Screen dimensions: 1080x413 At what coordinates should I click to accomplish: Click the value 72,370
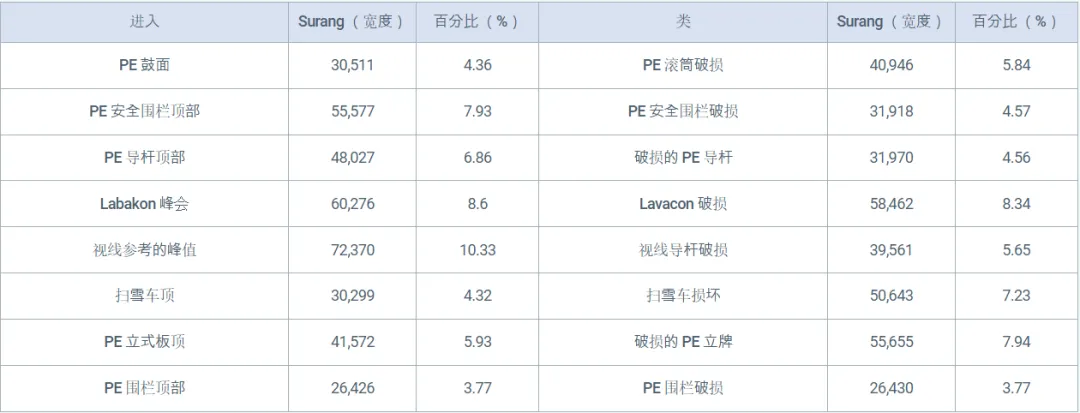352,249
